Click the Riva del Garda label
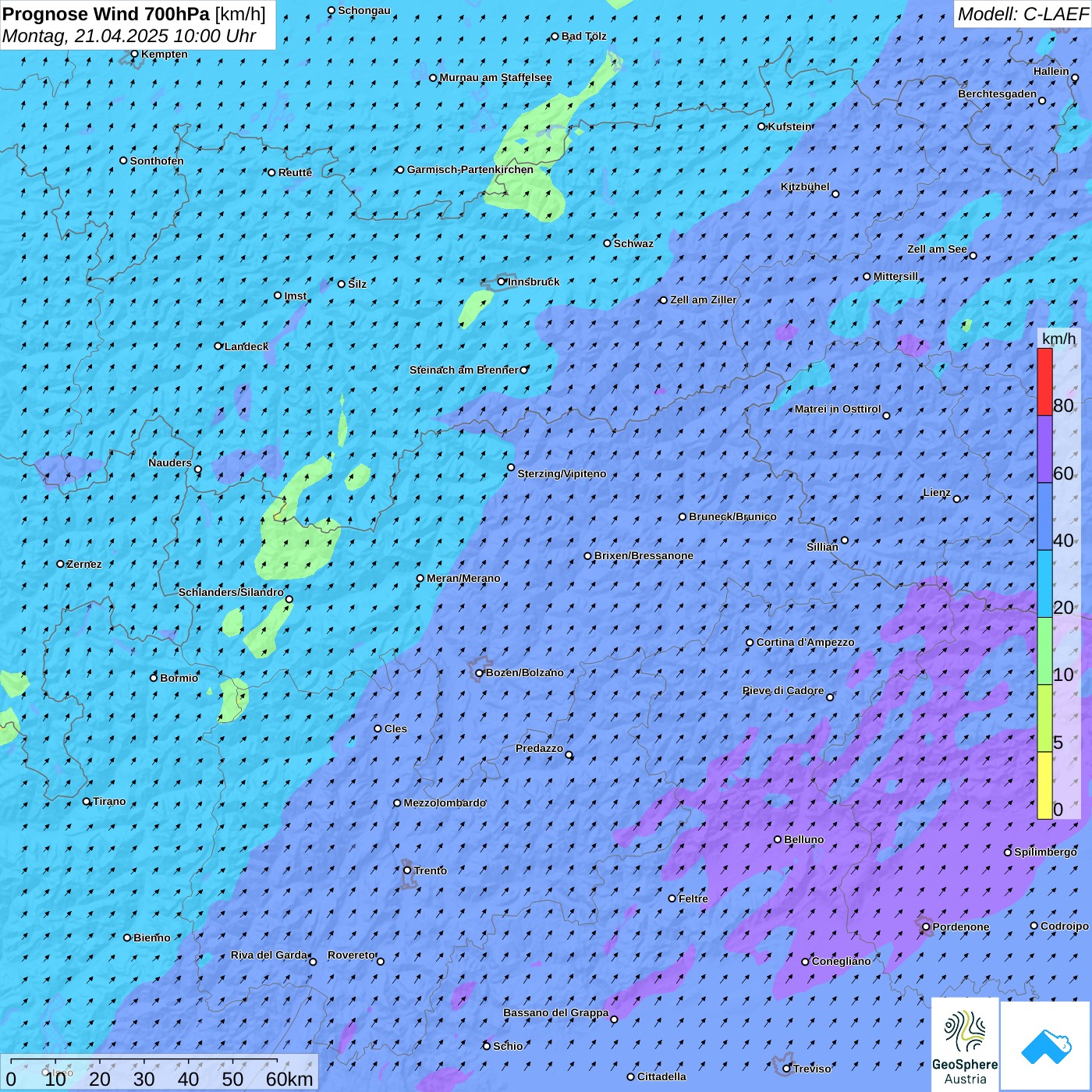 pos(269,955)
